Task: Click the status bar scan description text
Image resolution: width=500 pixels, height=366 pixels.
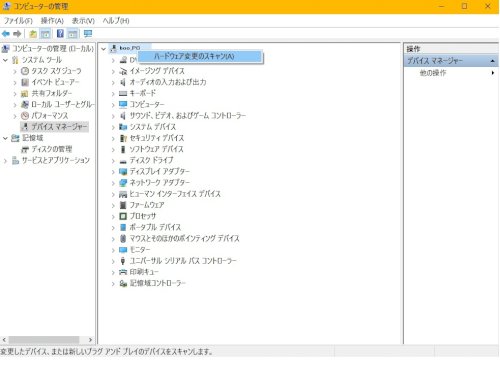Action: (x=107, y=351)
